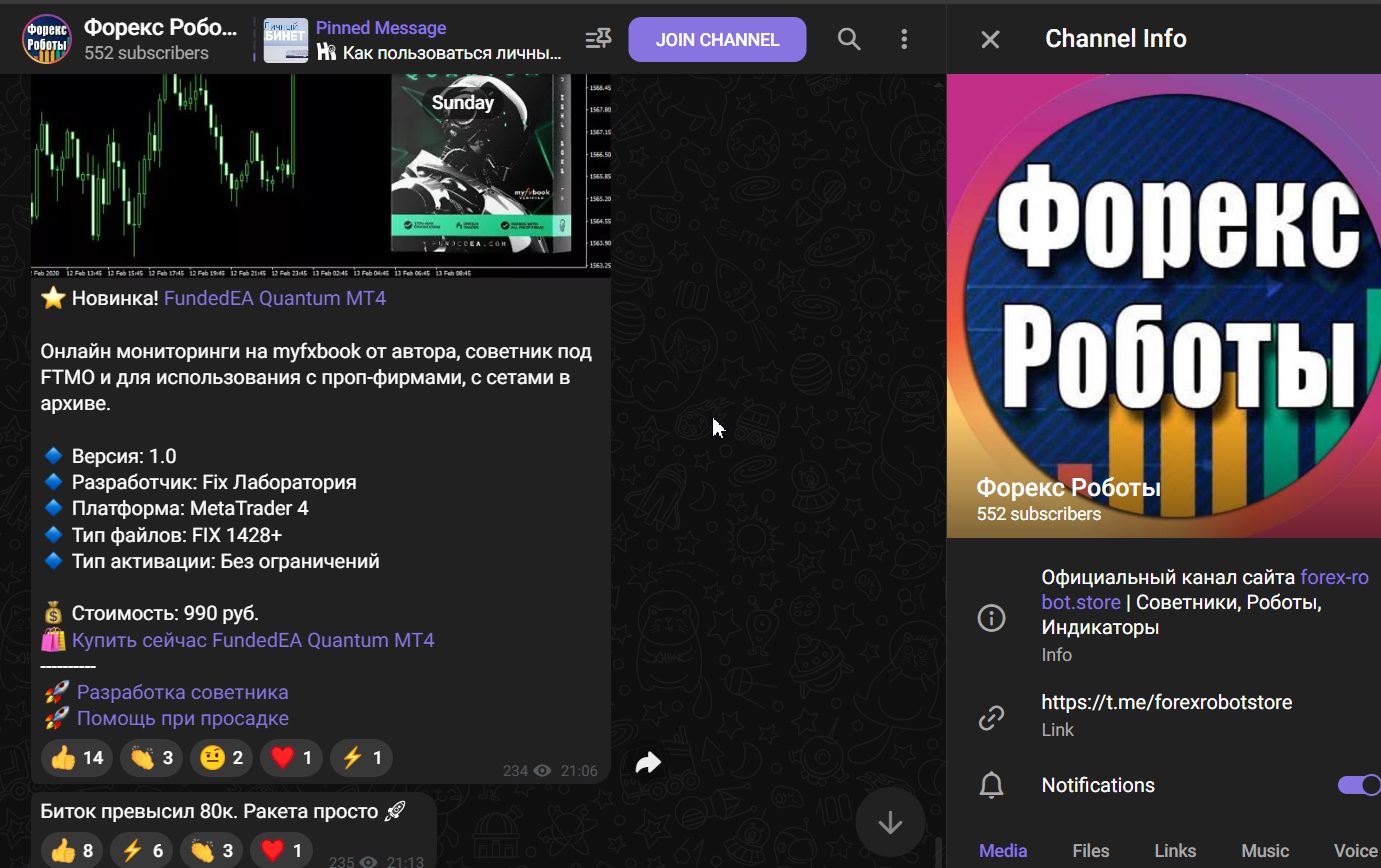Click the thumbs-up reaction with 8
The height and width of the screenshot is (868, 1381).
[x=72, y=850]
